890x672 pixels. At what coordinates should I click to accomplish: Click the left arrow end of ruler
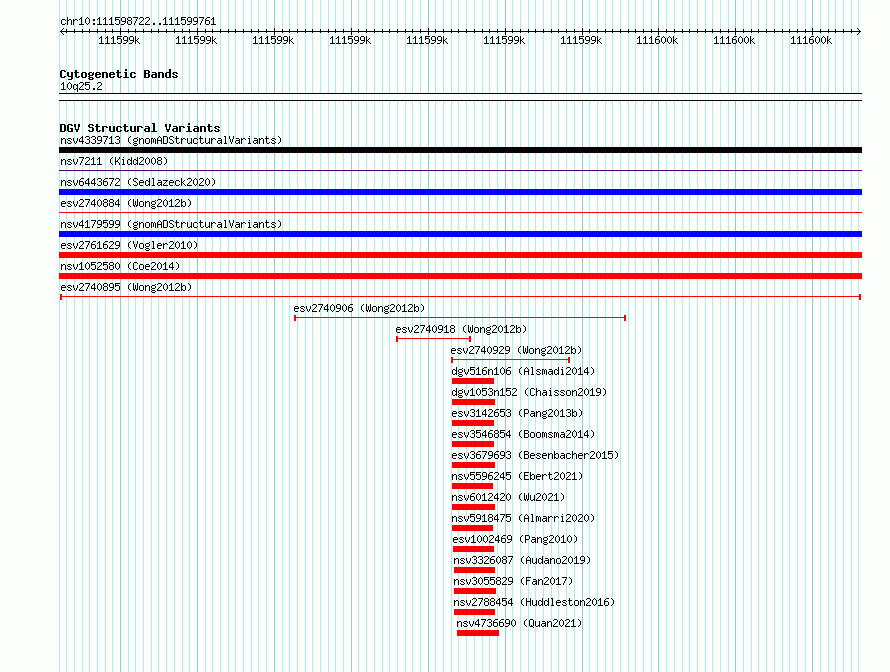pyautogui.click(x=63, y=31)
